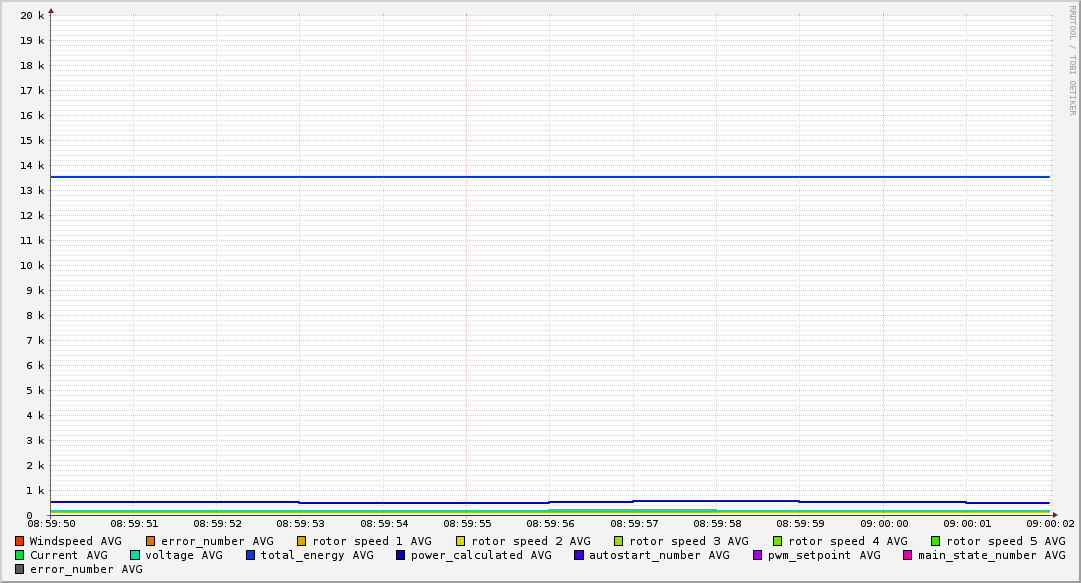Click the 09:00:00 time axis label

tap(884, 523)
